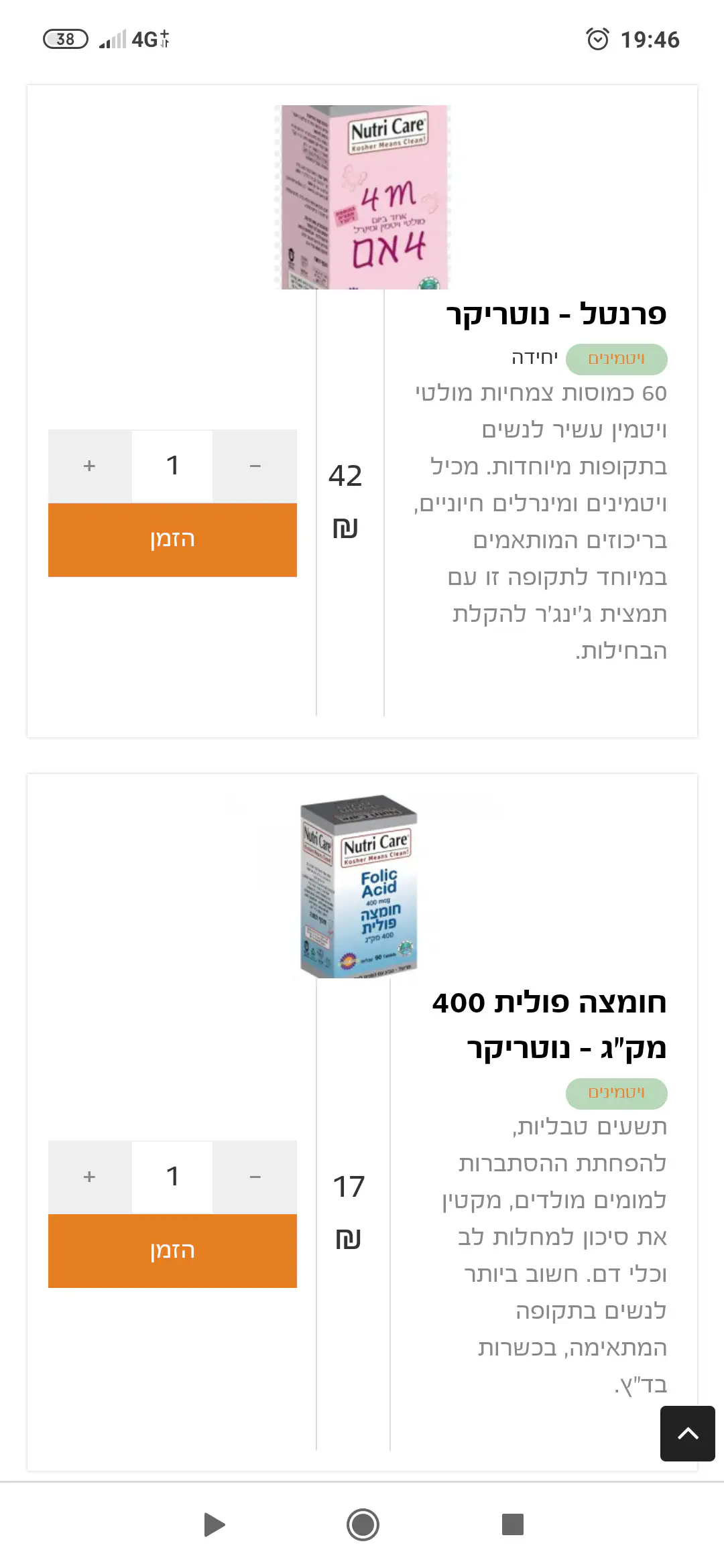Open the prenatal Nutri Care product title

[x=556, y=315]
